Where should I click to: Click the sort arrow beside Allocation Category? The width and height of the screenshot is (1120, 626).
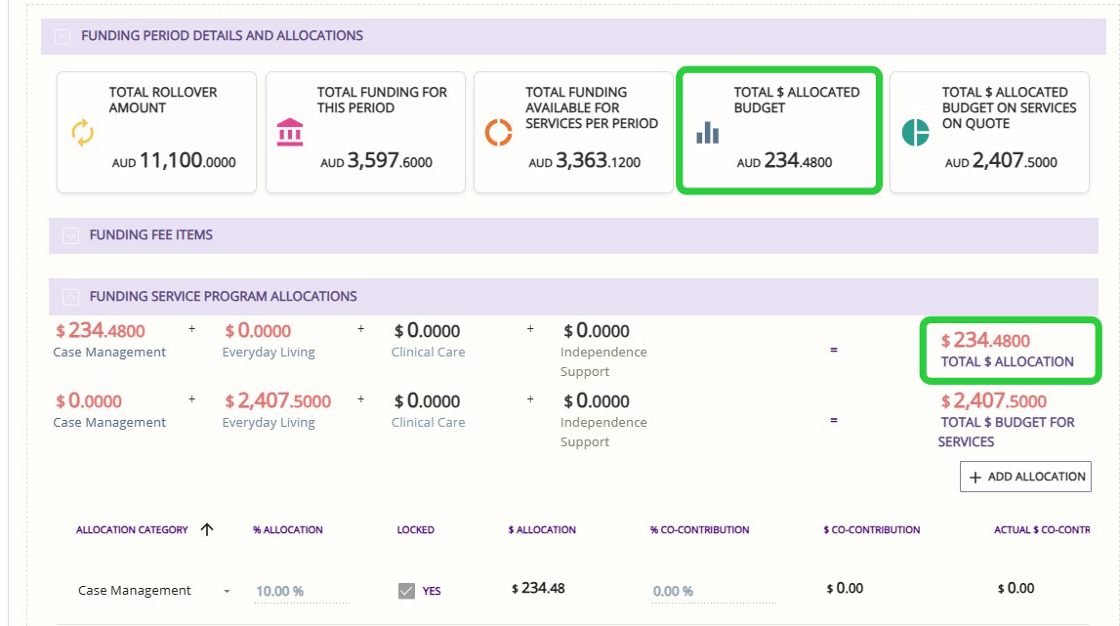tap(207, 530)
